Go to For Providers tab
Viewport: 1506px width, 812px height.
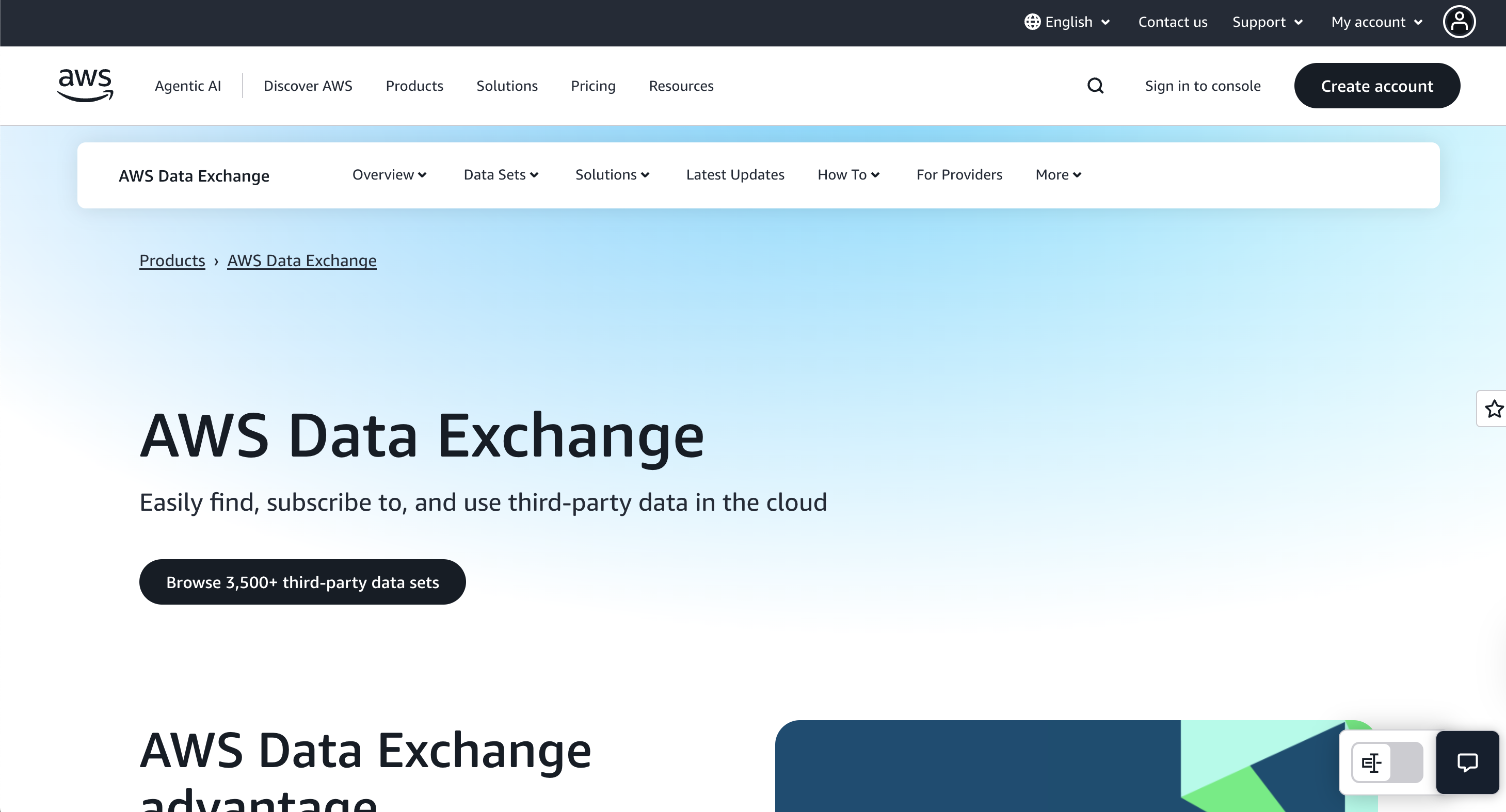coord(959,175)
